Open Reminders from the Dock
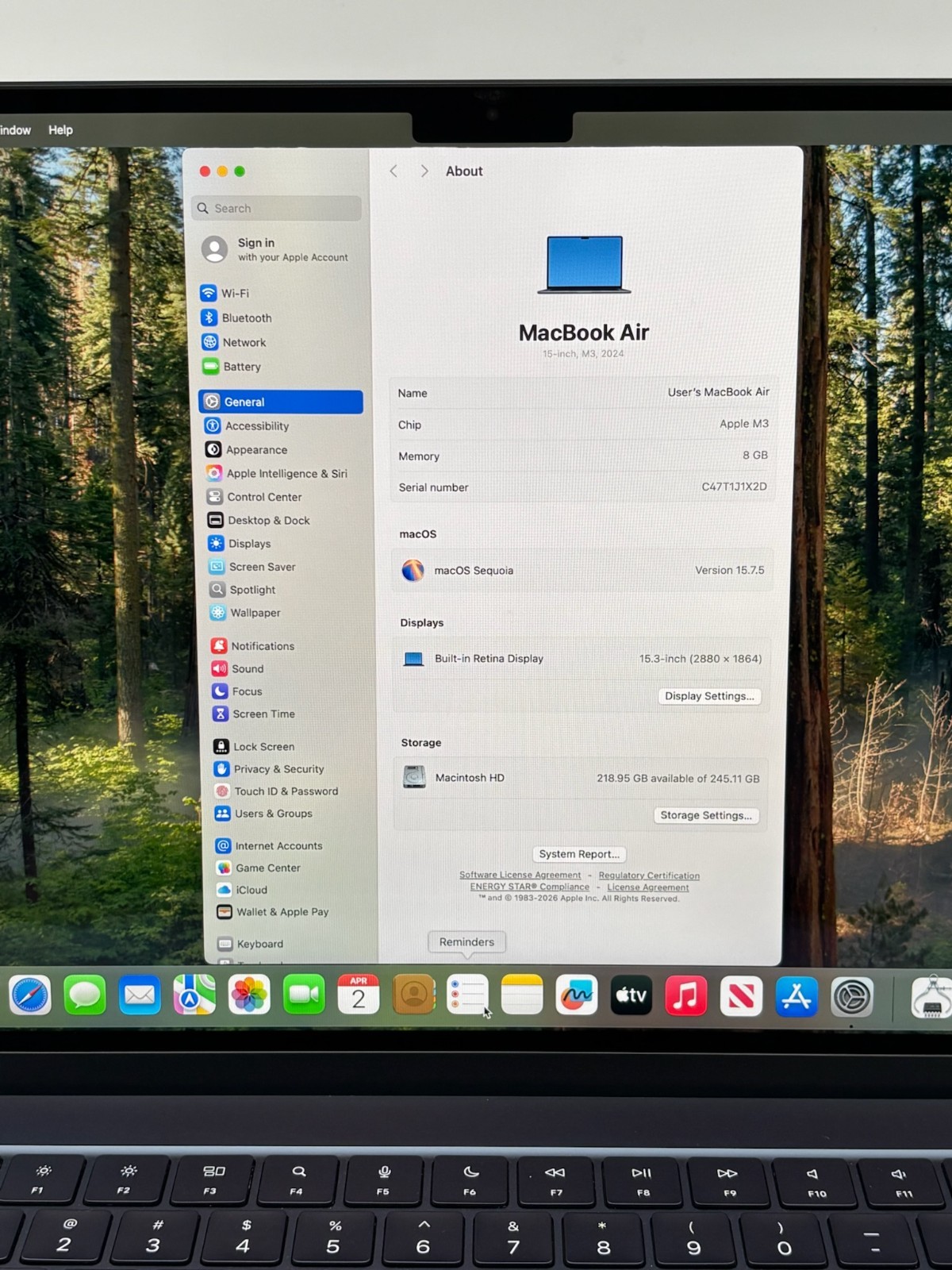The height and width of the screenshot is (1270, 952). coord(468,995)
